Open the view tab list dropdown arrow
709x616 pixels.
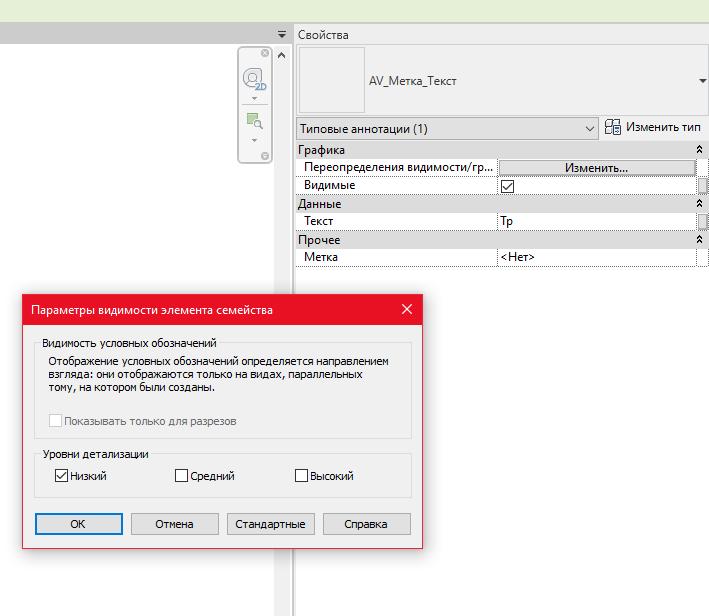[x=282, y=34]
